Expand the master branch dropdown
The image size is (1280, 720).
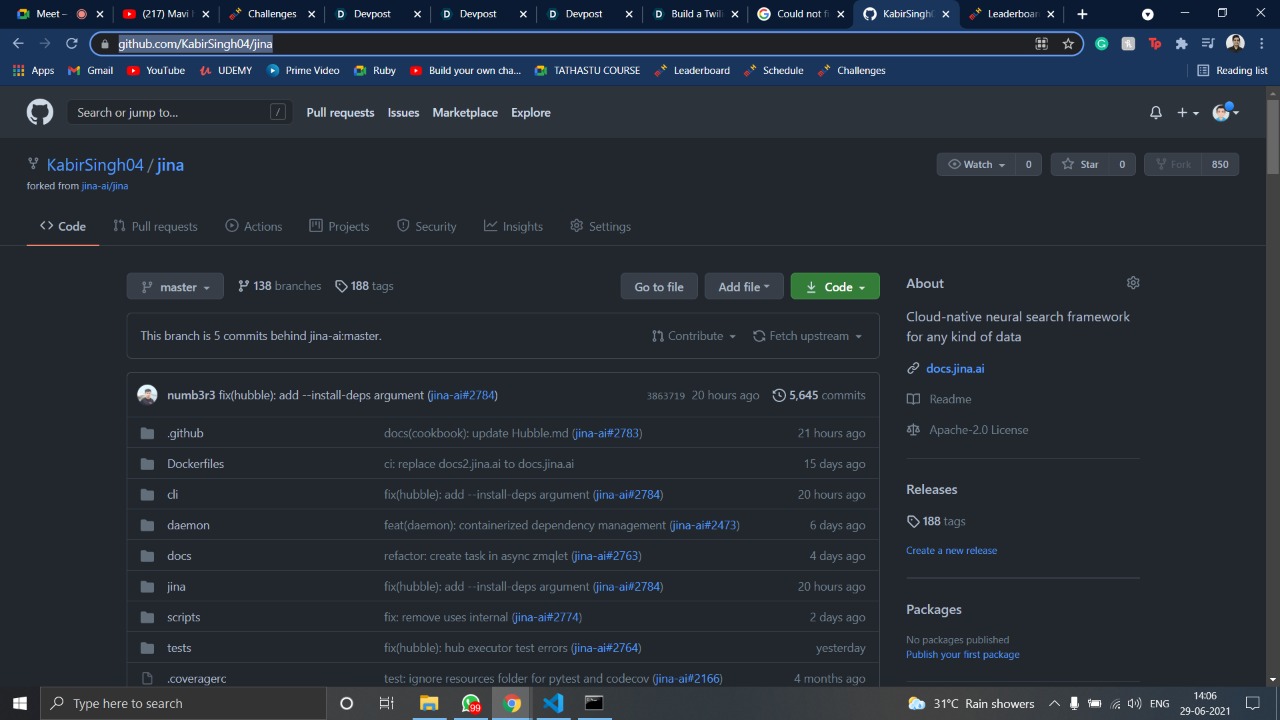(175, 286)
